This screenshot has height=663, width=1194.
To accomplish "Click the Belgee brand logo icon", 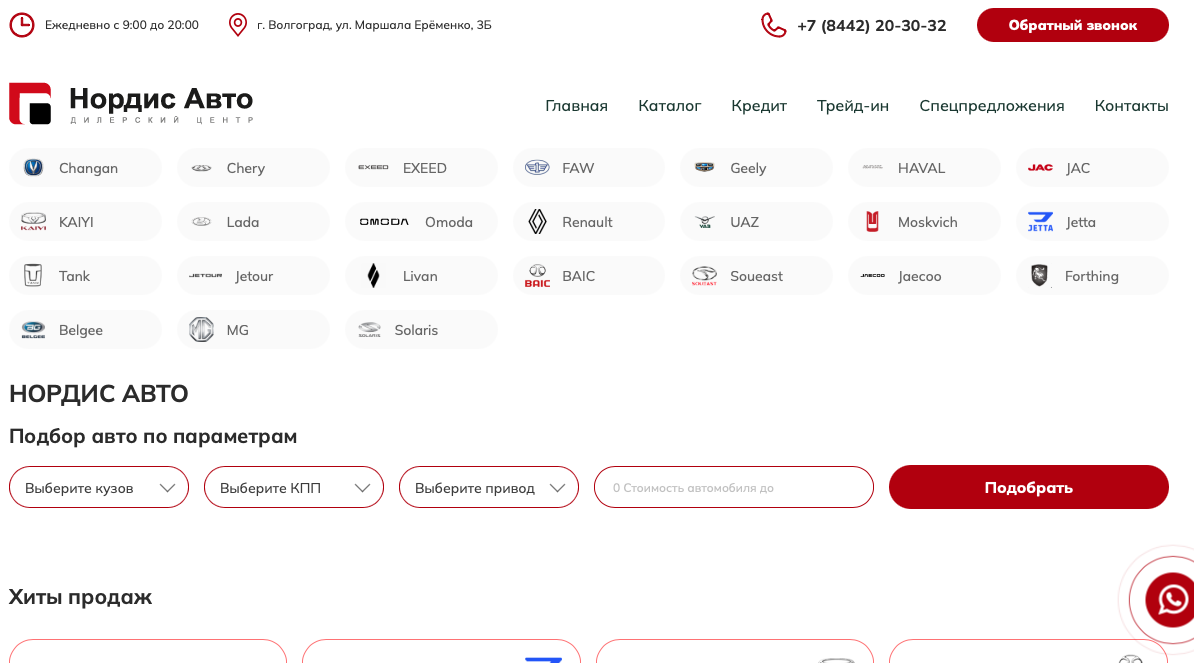I will coord(34,330).
